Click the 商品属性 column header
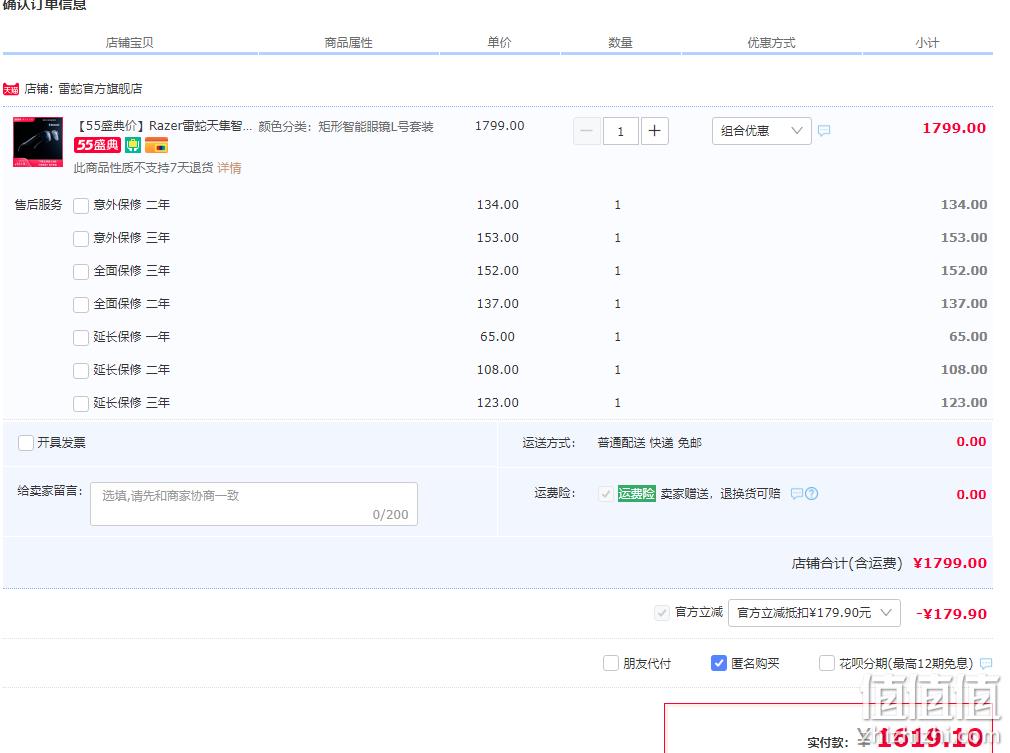The height and width of the screenshot is (753, 1010). (348, 43)
